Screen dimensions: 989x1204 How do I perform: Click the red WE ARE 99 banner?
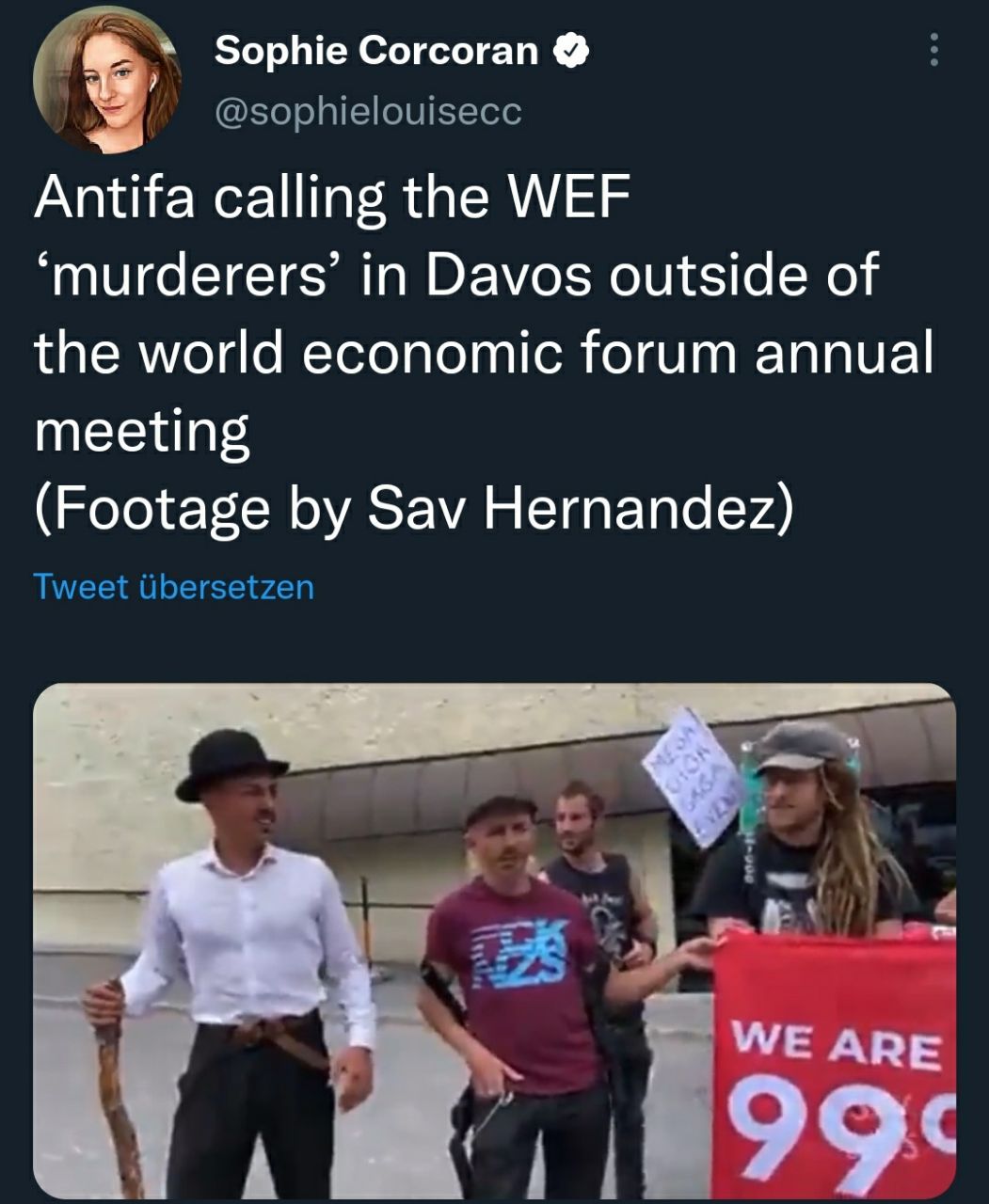836,1063
